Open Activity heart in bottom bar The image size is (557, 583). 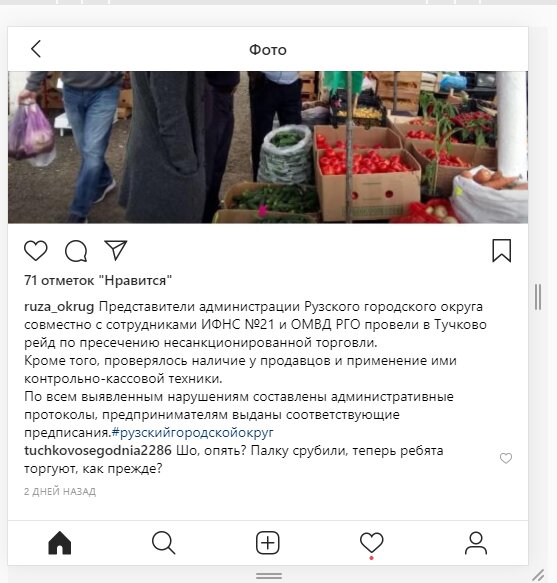pyautogui.click(x=371, y=543)
